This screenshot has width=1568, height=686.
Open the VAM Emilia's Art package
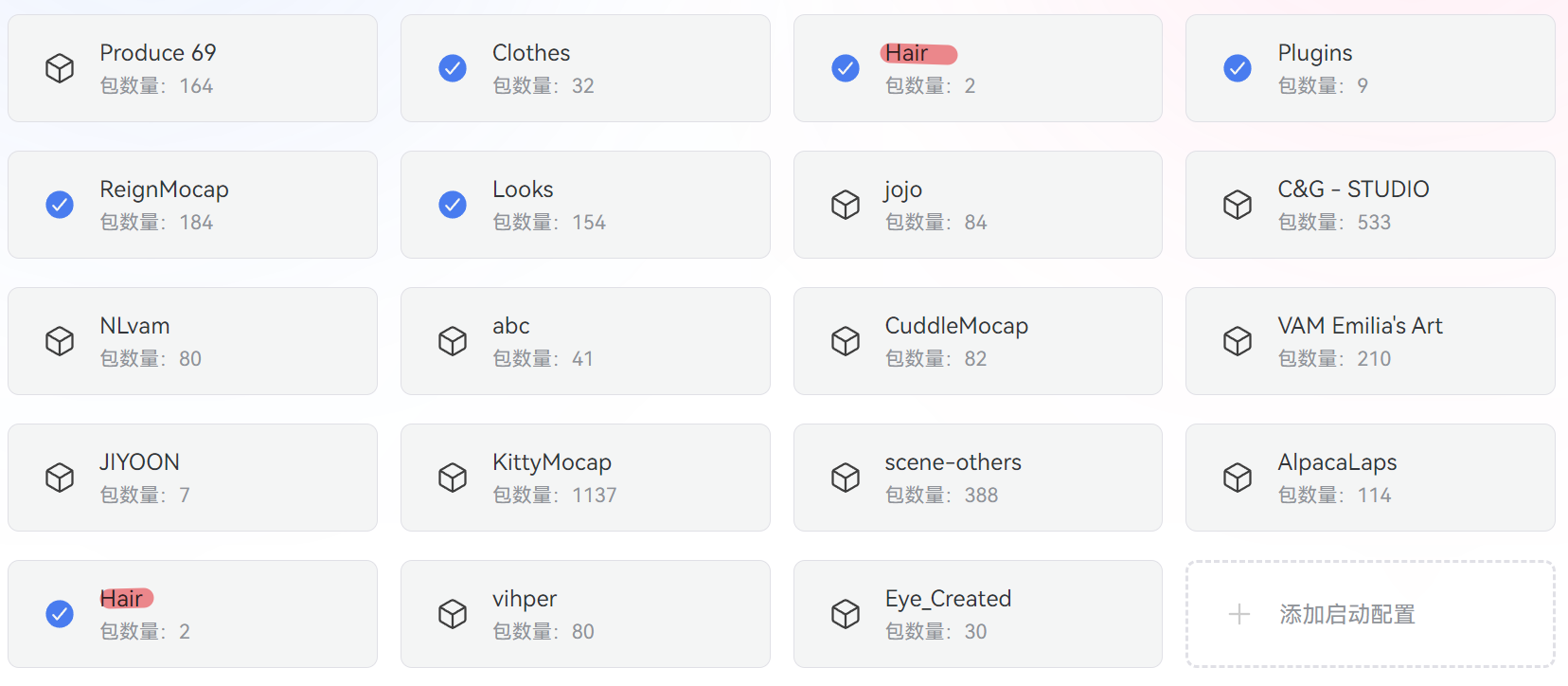point(1368,340)
